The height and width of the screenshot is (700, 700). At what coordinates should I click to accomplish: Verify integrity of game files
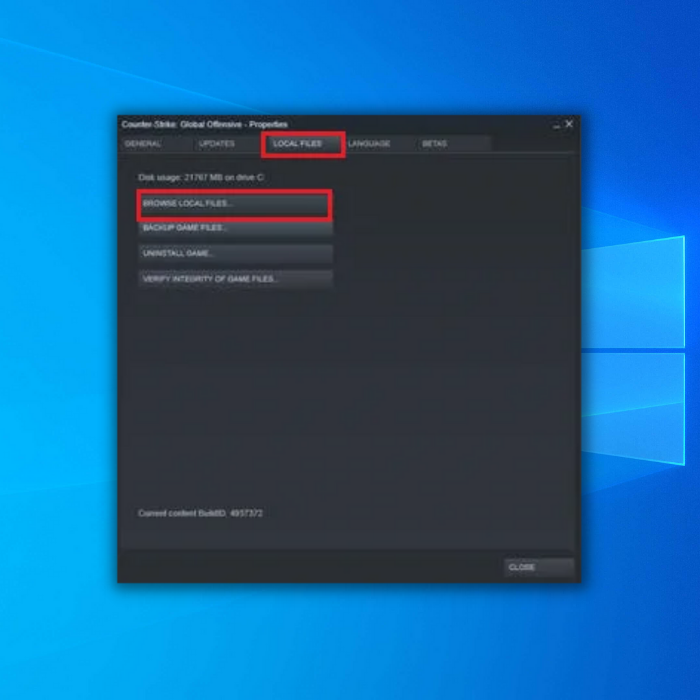[235, 279]
